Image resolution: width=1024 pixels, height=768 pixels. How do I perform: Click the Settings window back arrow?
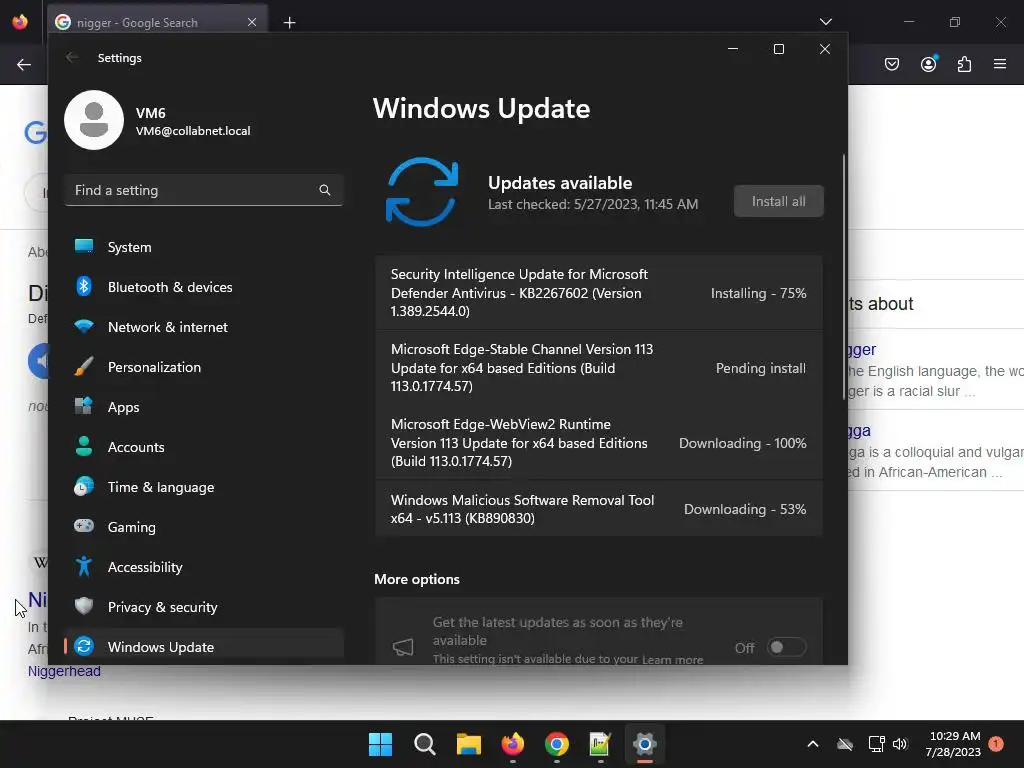pos(72,57)
